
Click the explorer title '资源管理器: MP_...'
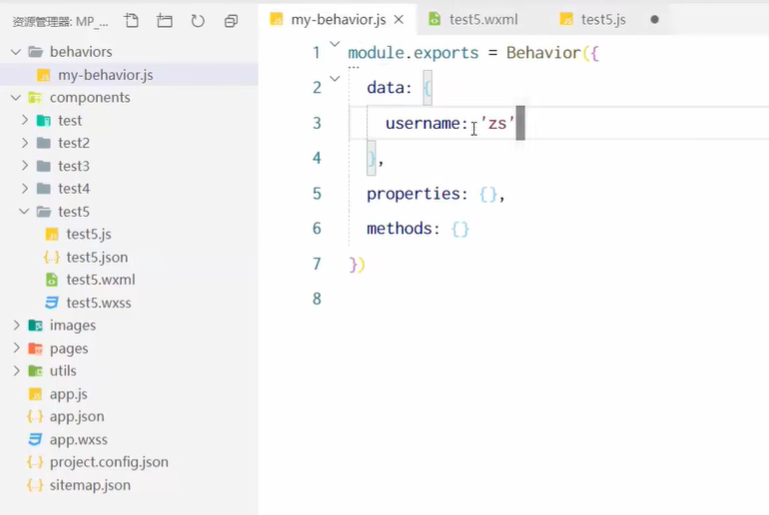click(60, 22)
